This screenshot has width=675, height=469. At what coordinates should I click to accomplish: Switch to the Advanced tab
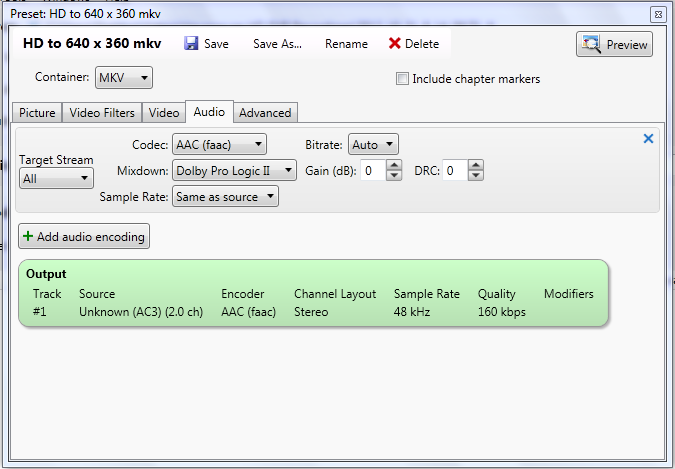(265, 113)
